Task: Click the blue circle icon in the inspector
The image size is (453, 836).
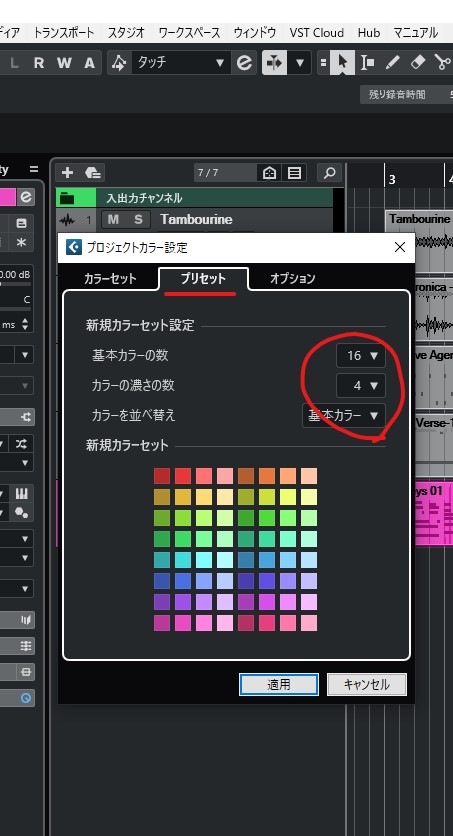Action: (x=25, y=697)
